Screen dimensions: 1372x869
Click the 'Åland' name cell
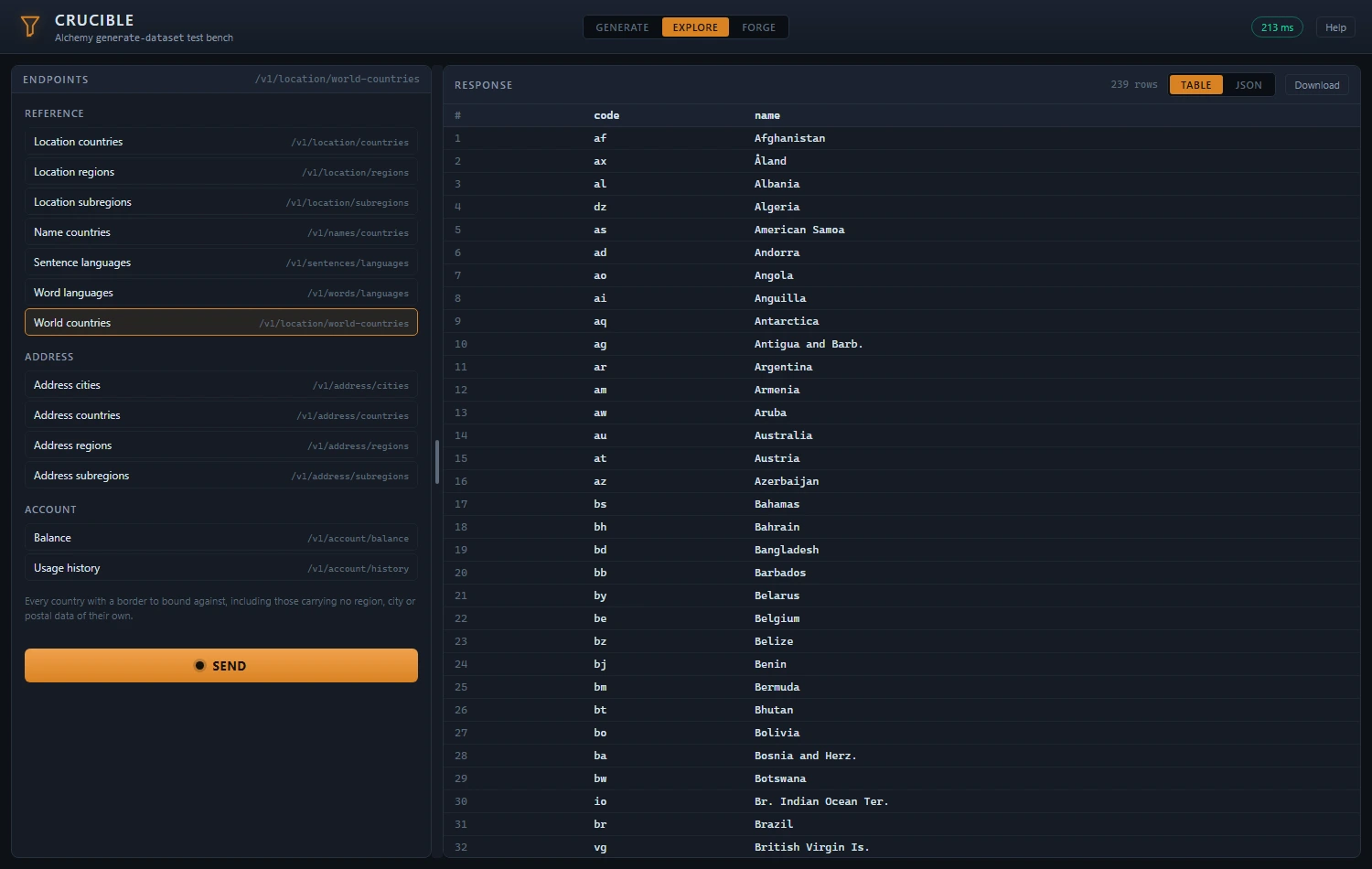point(770,161)
